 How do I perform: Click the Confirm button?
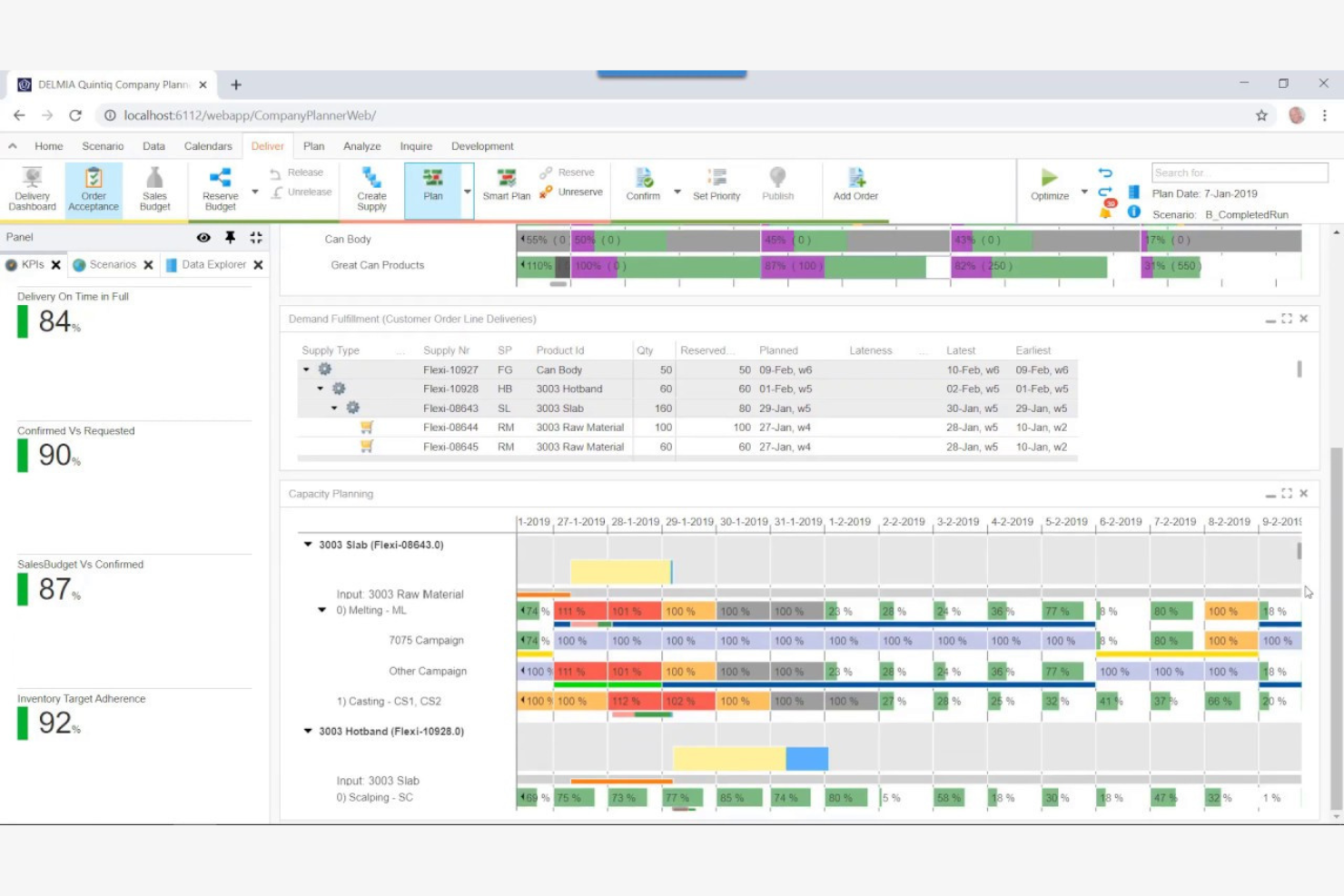tap(644, 184)
